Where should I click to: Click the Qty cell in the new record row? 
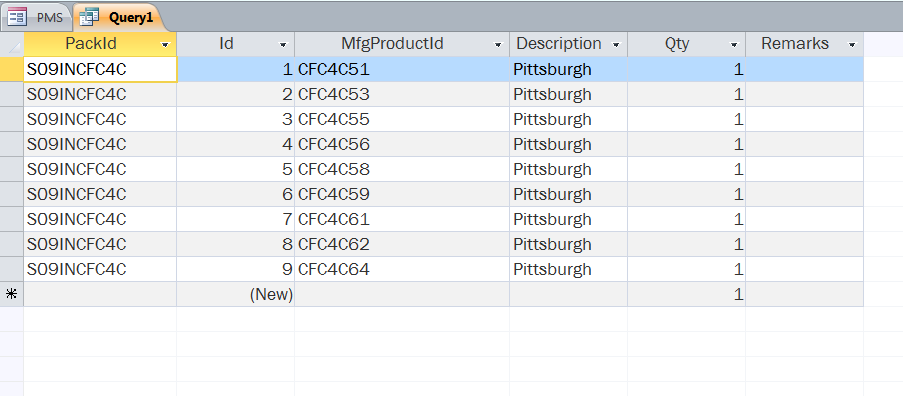coord(686,294)
